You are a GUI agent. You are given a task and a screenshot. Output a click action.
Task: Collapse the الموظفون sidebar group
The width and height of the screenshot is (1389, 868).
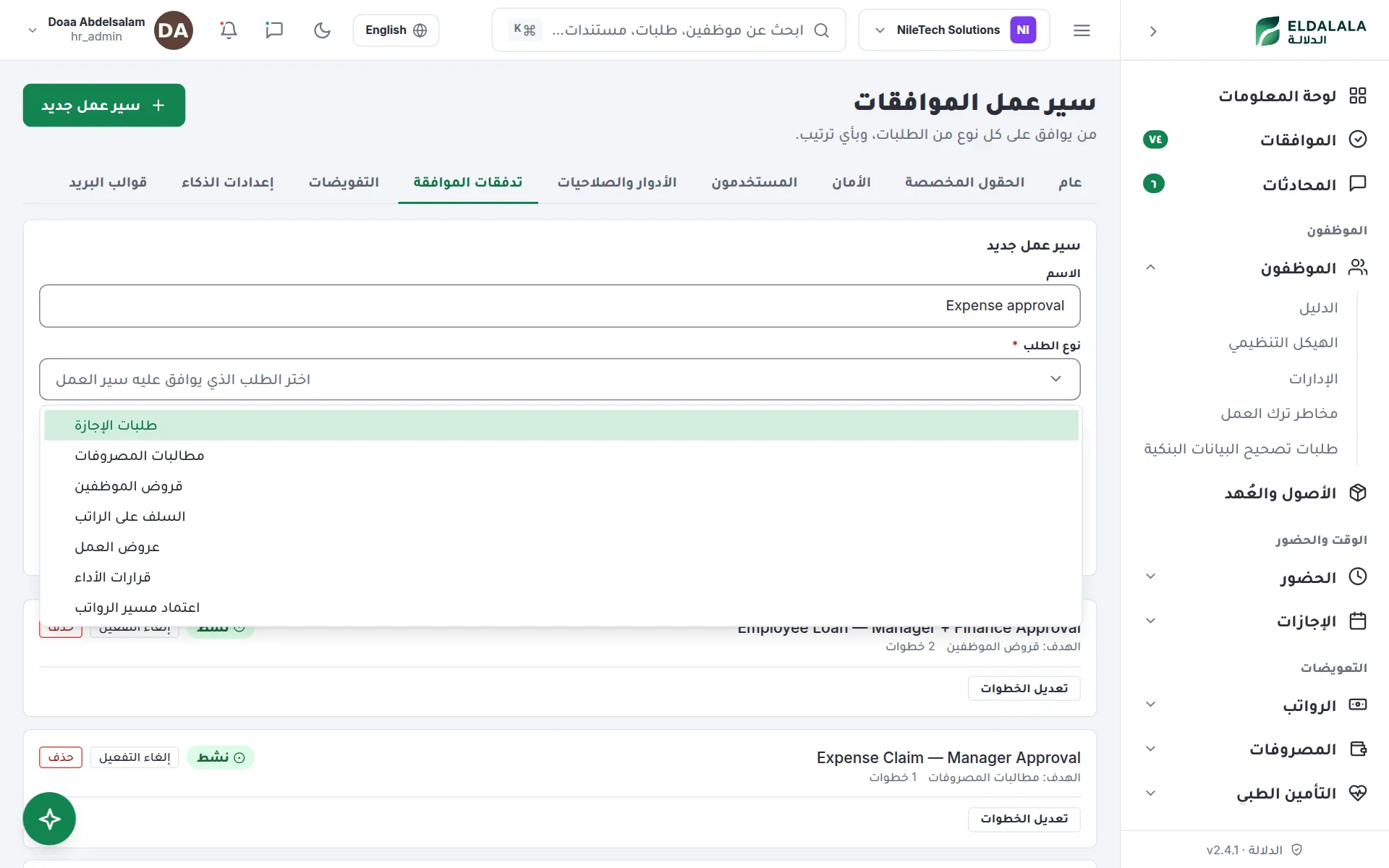pyautogui.click(x=1151, y=268)
